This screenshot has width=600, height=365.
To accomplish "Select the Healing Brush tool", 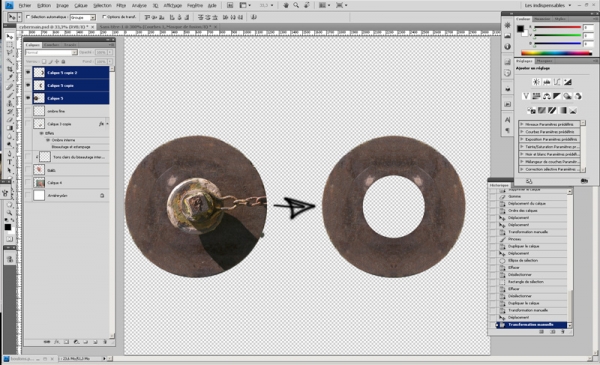I will 10,87.
